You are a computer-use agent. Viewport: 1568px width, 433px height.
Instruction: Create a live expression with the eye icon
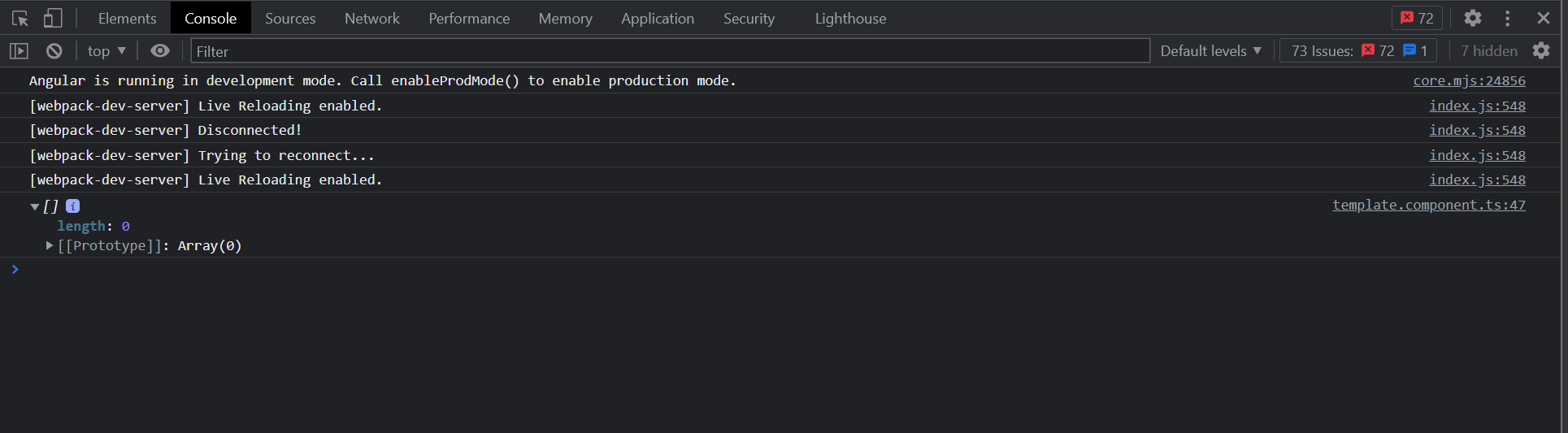coord(160,51)
